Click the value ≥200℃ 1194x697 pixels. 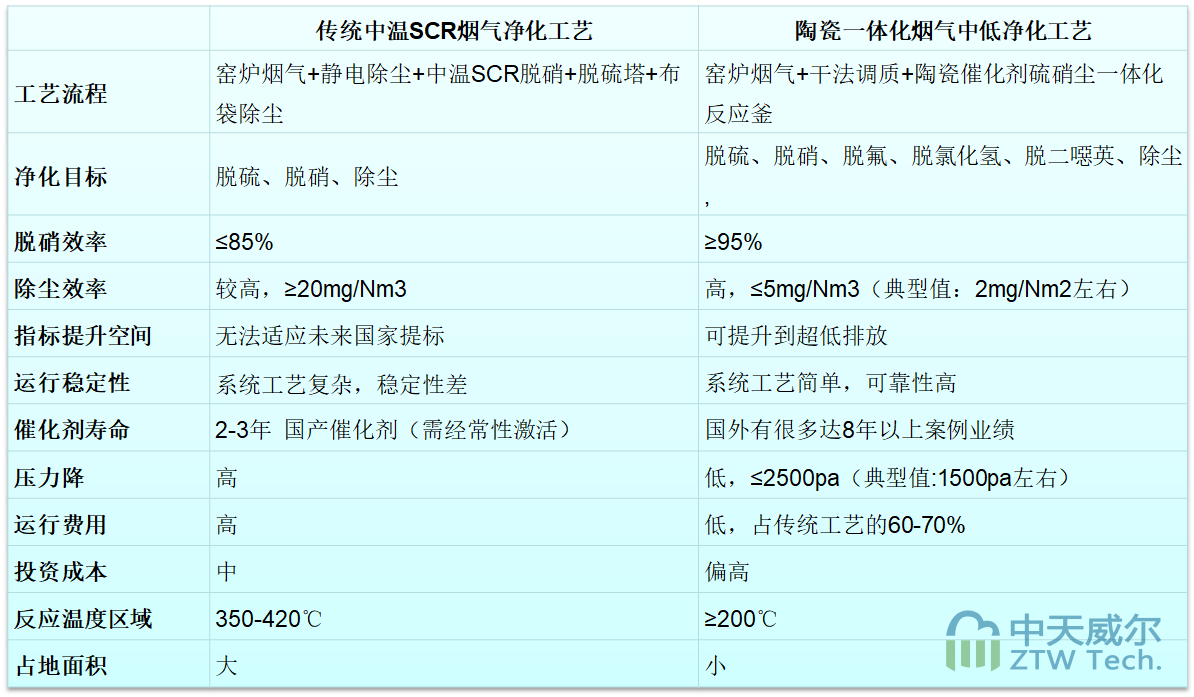click(x=740, y=619)
